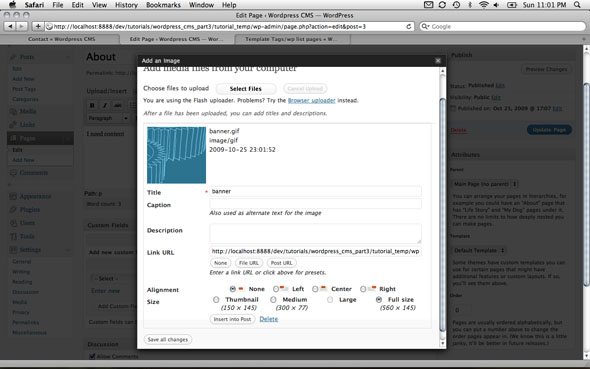Image resolution: width=590 pixels, height=369 pixels.
Task: Open Appearance in admin sidebar
Action: 35,196
